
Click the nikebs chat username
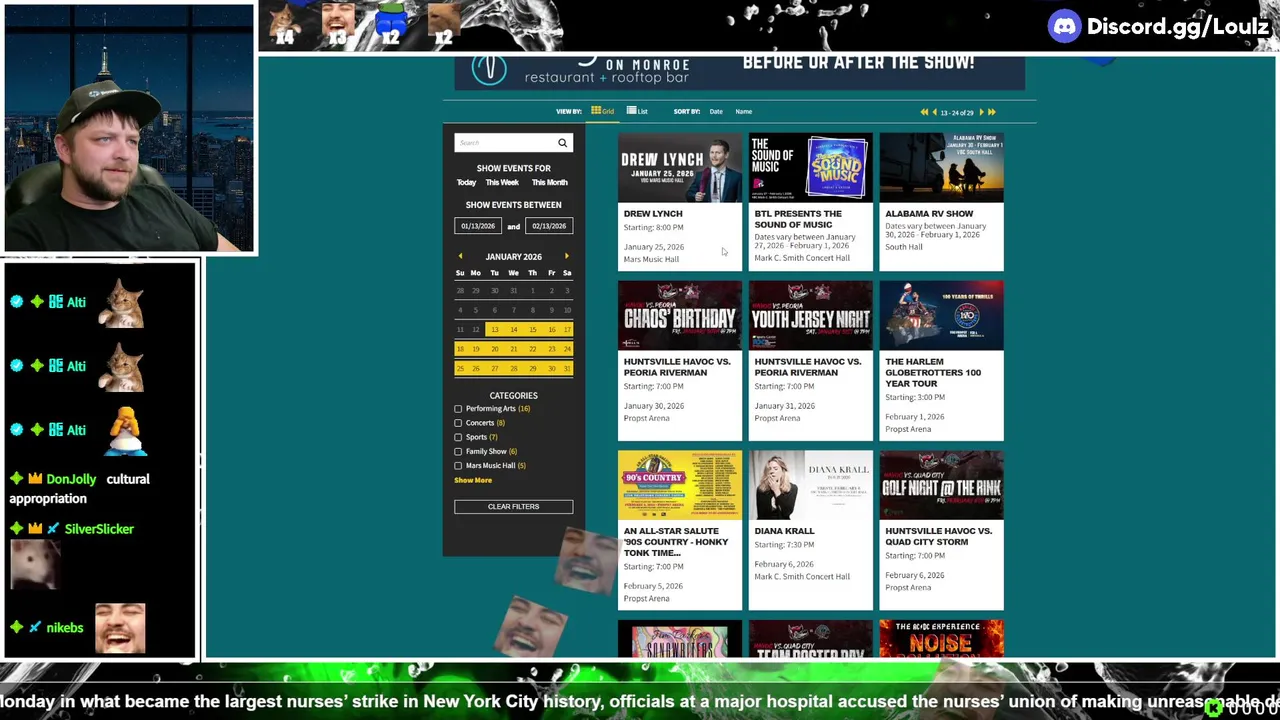[65, 628]
